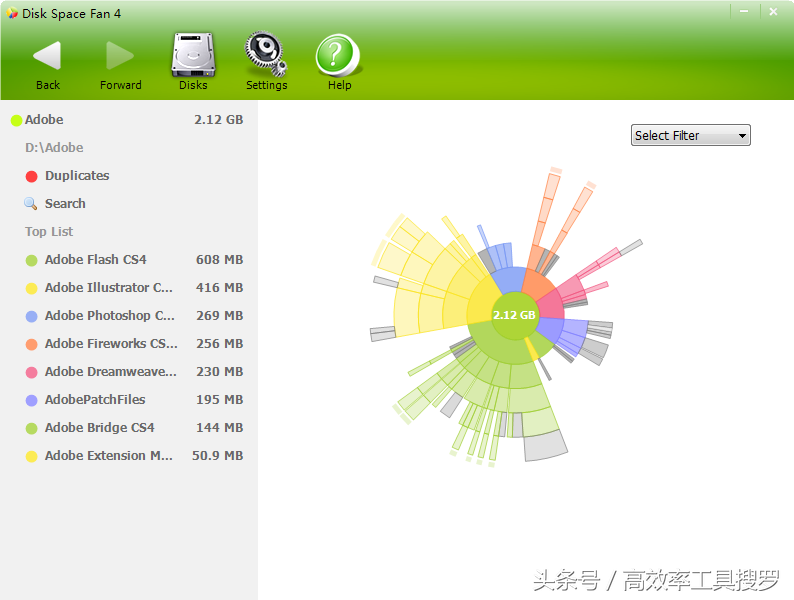Image resolution: width=794 pixels, height=600 pixels.
Task: Click the pink Dreamweaver chart sector
Action: pos(550,305)
